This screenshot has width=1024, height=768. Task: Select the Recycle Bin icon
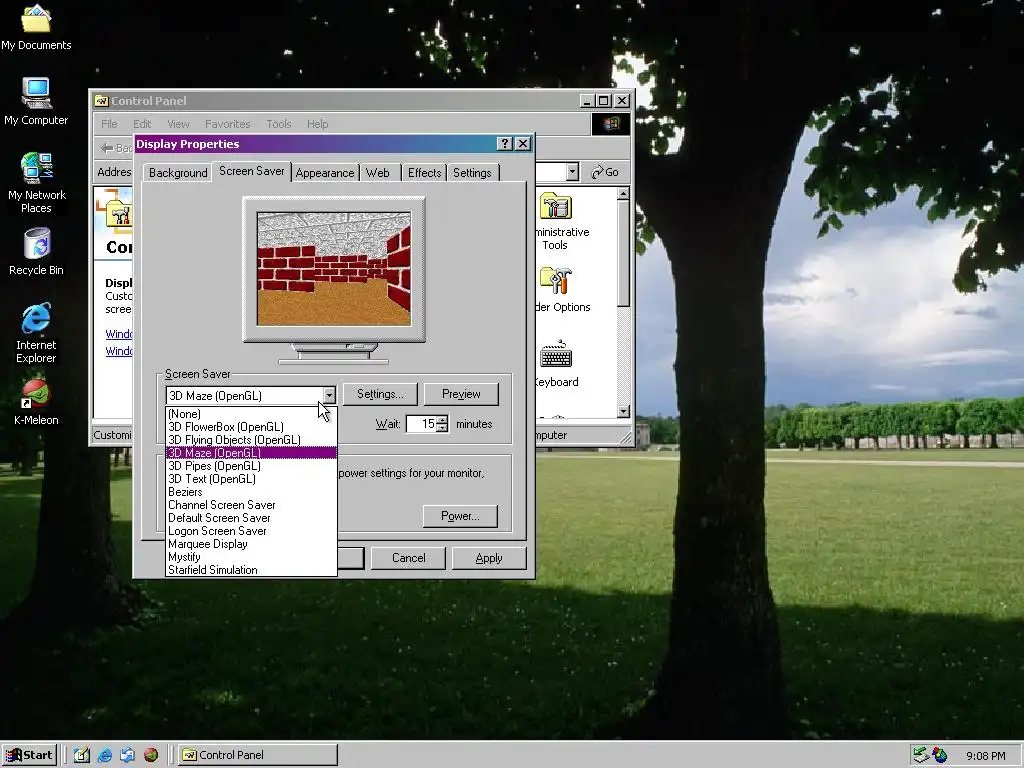(x=37, y=251)
